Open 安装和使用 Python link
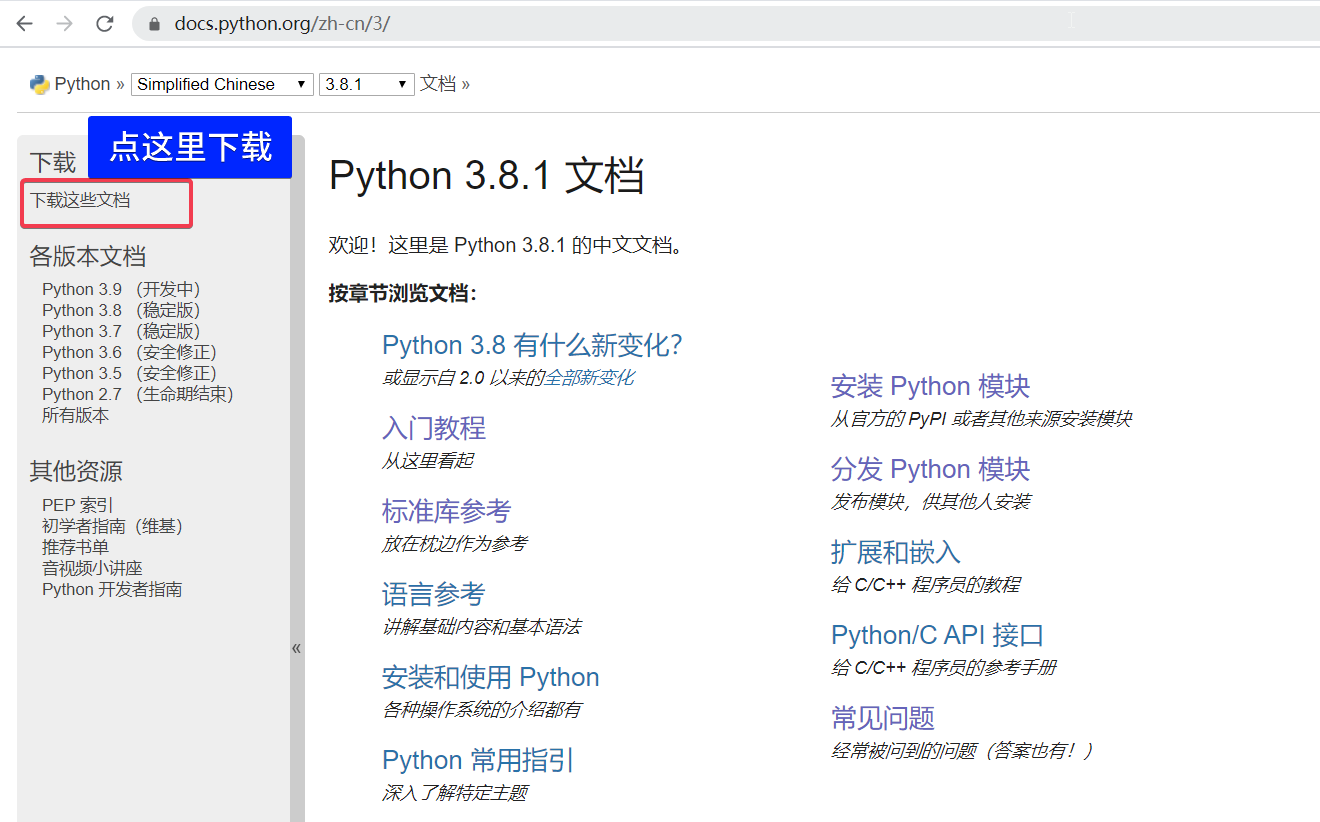The image size is (1320, 822). click(x=491, y=677)
